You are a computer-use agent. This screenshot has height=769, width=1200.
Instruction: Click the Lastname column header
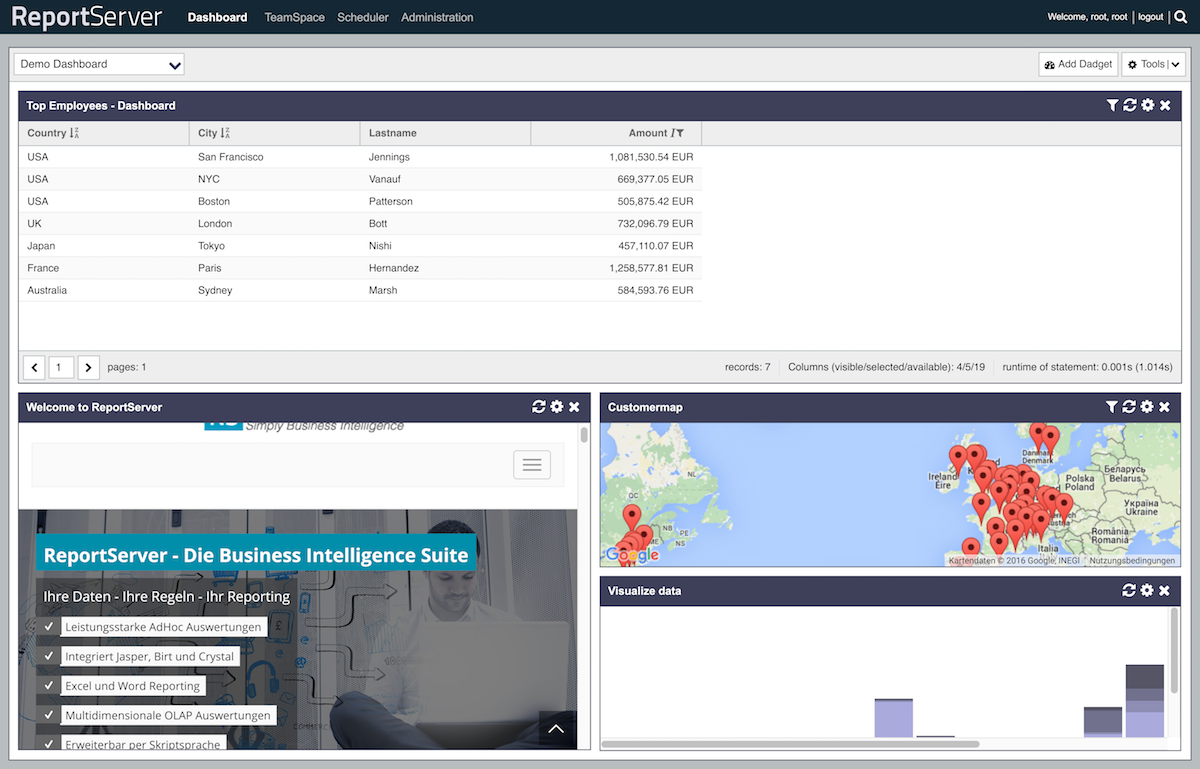click(x=445, y=133)
